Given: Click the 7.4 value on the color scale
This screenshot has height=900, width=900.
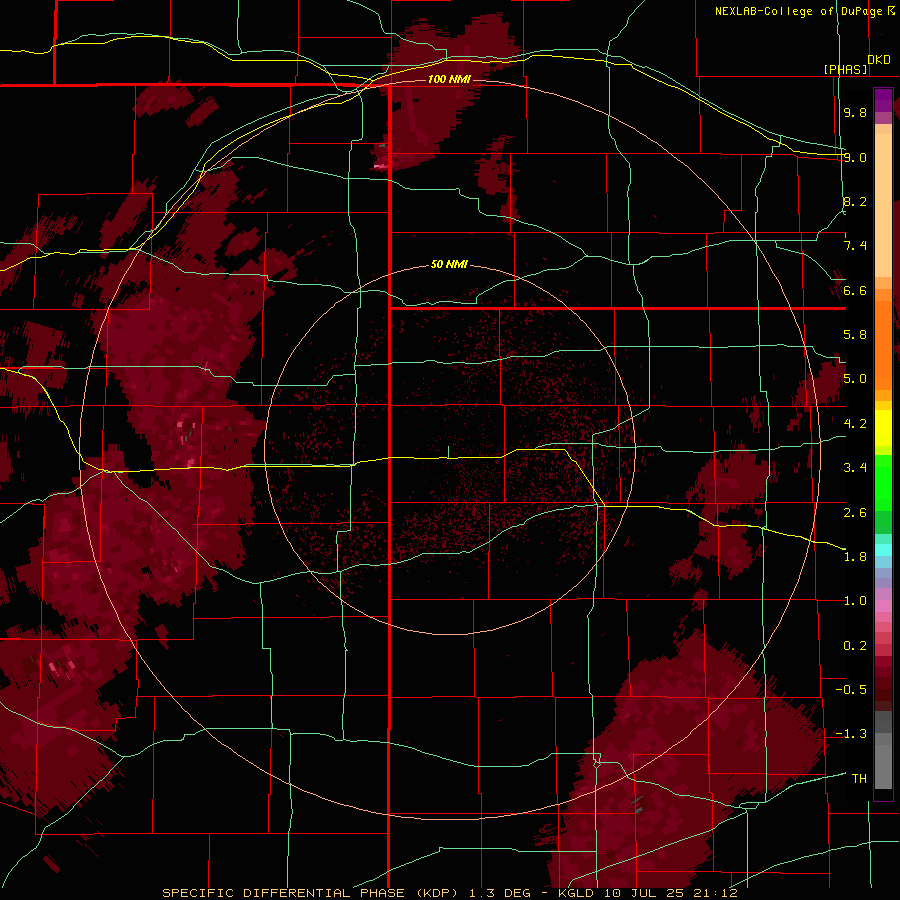Looking at the screenshot, I should pos(855,246).
